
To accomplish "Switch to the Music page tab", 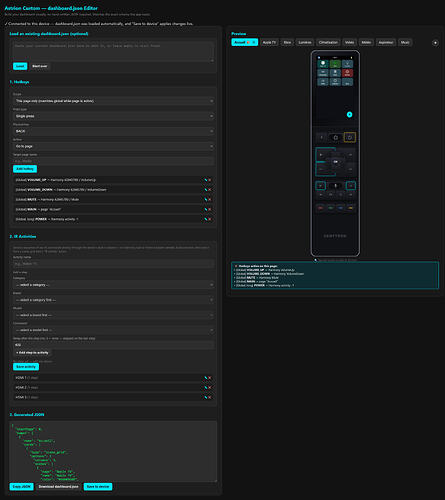I will [405, 42].
